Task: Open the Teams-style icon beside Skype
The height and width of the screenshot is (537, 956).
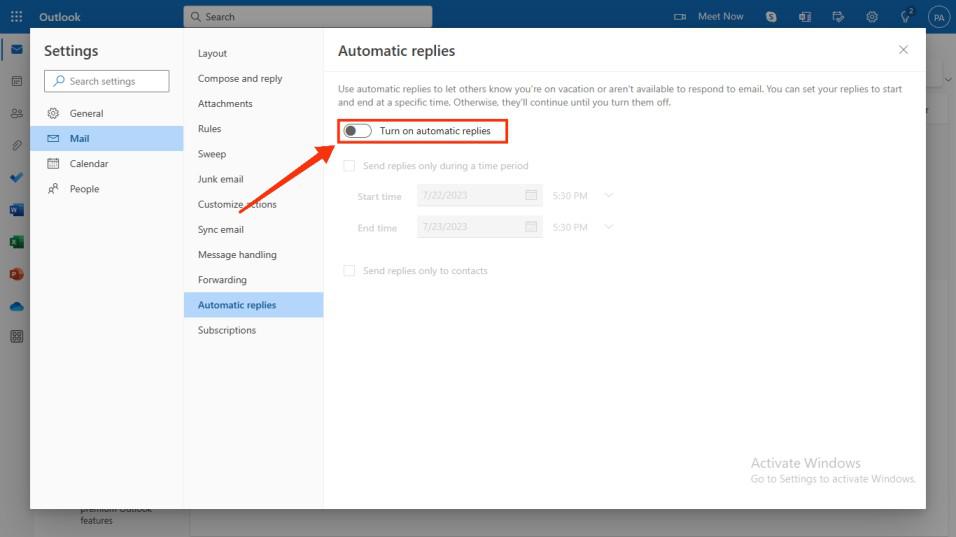Action: coord(805,16)
